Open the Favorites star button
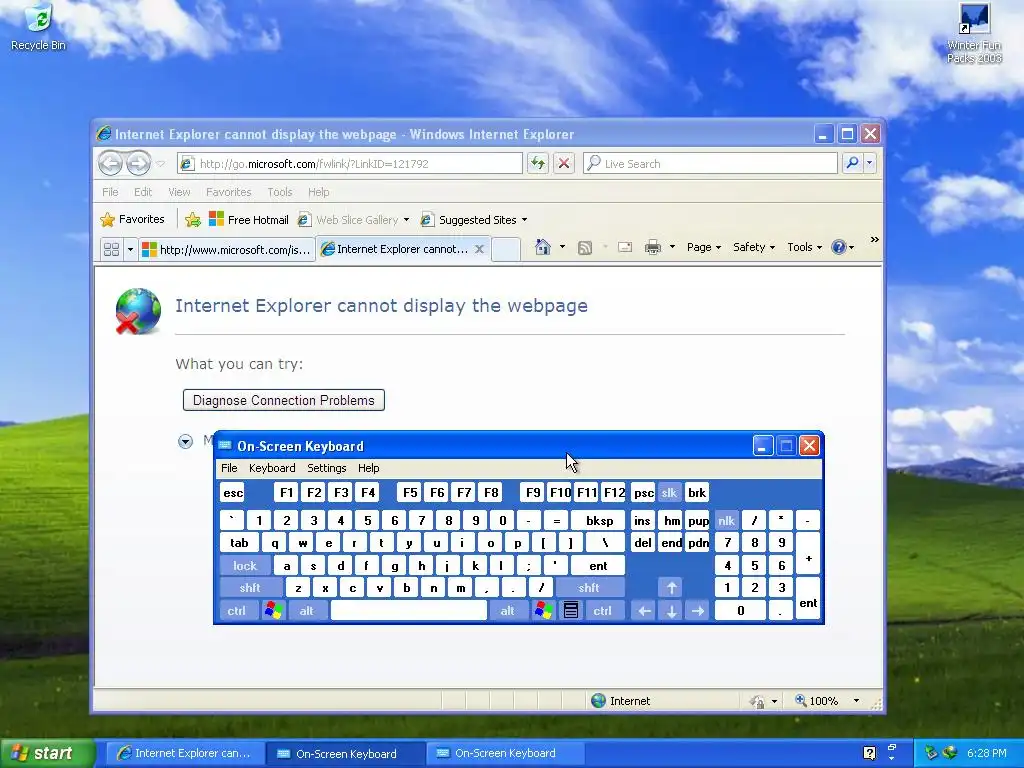The image size is (1024, 768). 132,219
